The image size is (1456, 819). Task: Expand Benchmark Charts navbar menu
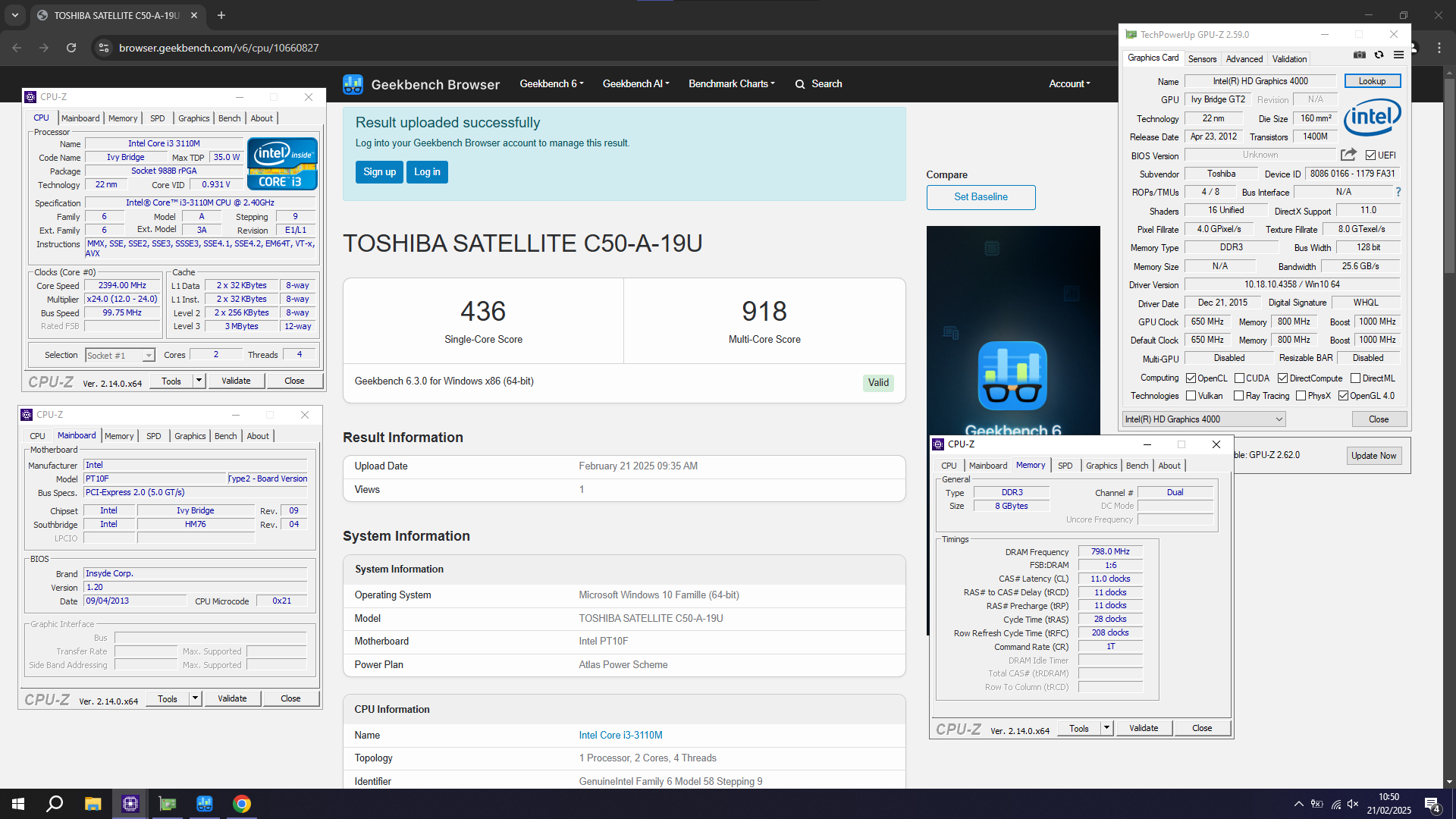click(x=732, y=84)
